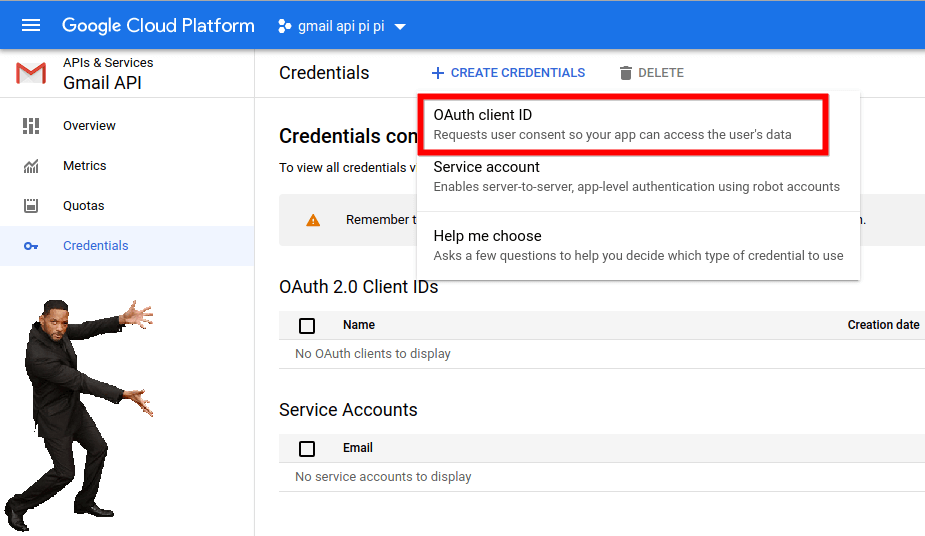Image resolution: width=925 pixels, height=536 pixels.
Task: Click the "Service Accounts" section heading
Action: pyautogui.click(x=348, y=410)
